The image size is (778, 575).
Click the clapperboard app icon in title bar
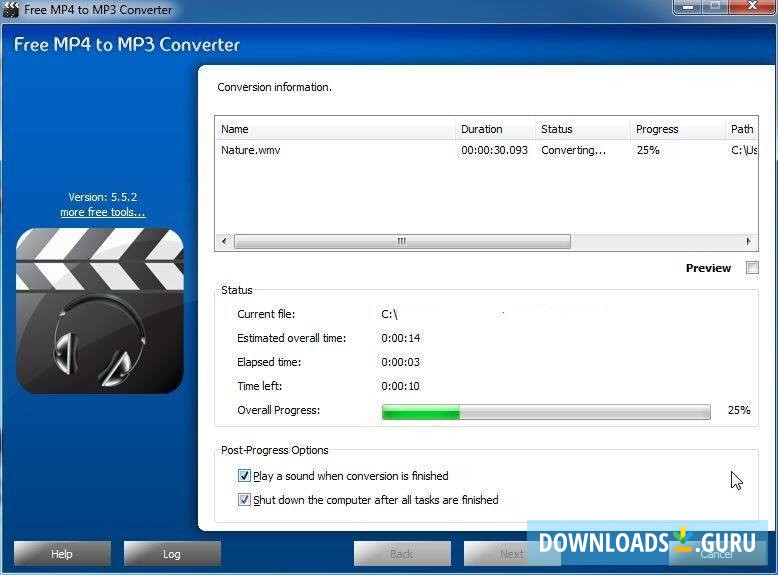[10, 9]
